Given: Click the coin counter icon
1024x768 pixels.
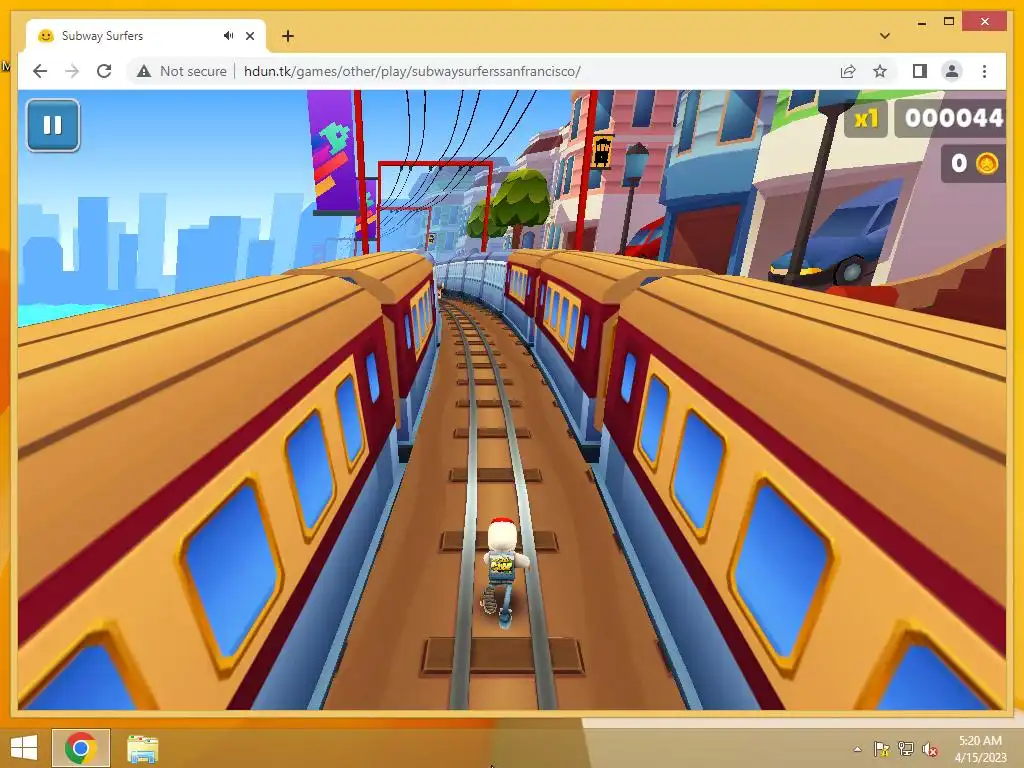Looking at the screenshot, I should pyautogui.click(x=987, y=163).
